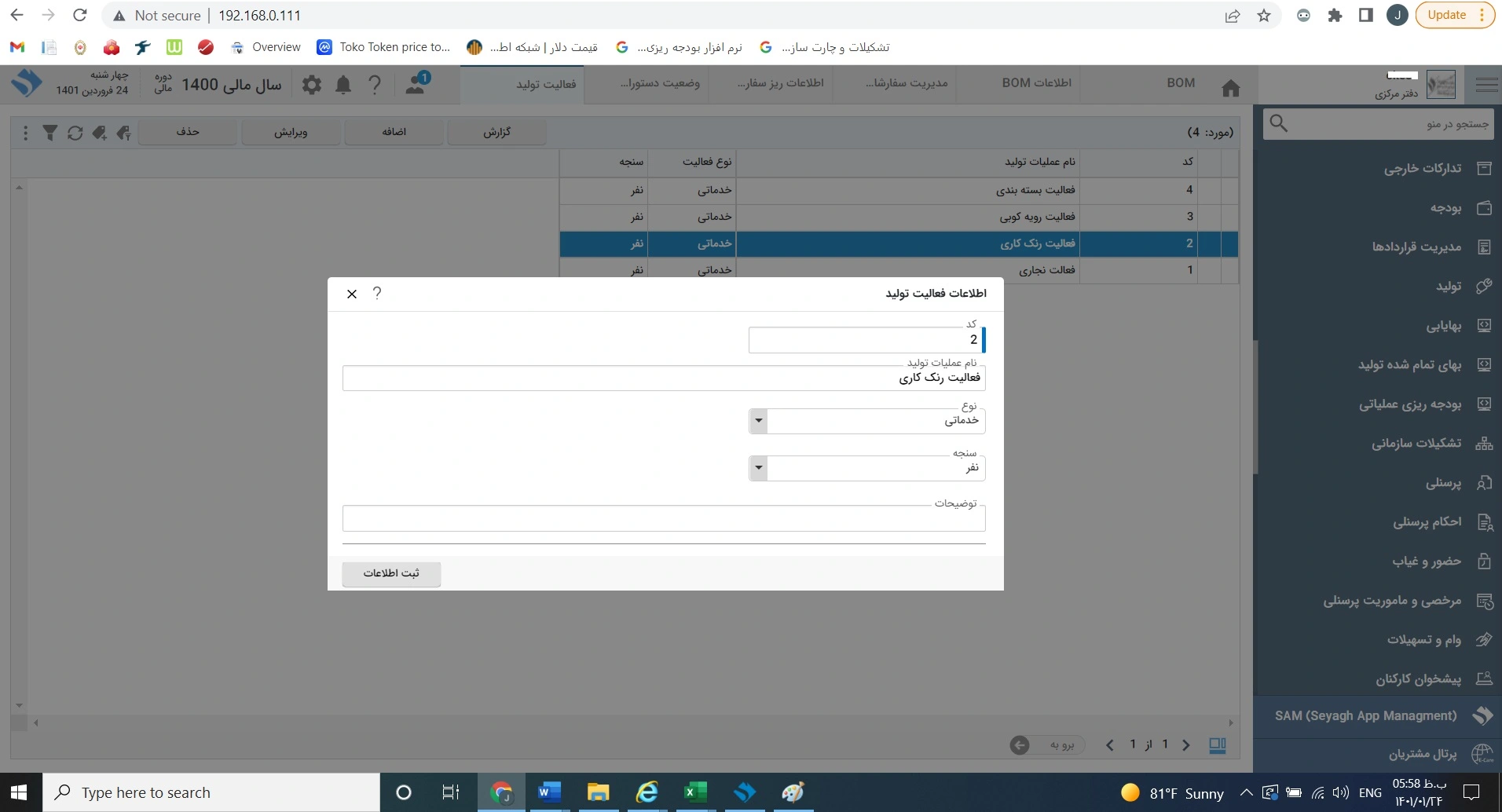Expand the سنجه dropdown arrow
Screen dimensions: 1502x812
click(x=758, y=468)
